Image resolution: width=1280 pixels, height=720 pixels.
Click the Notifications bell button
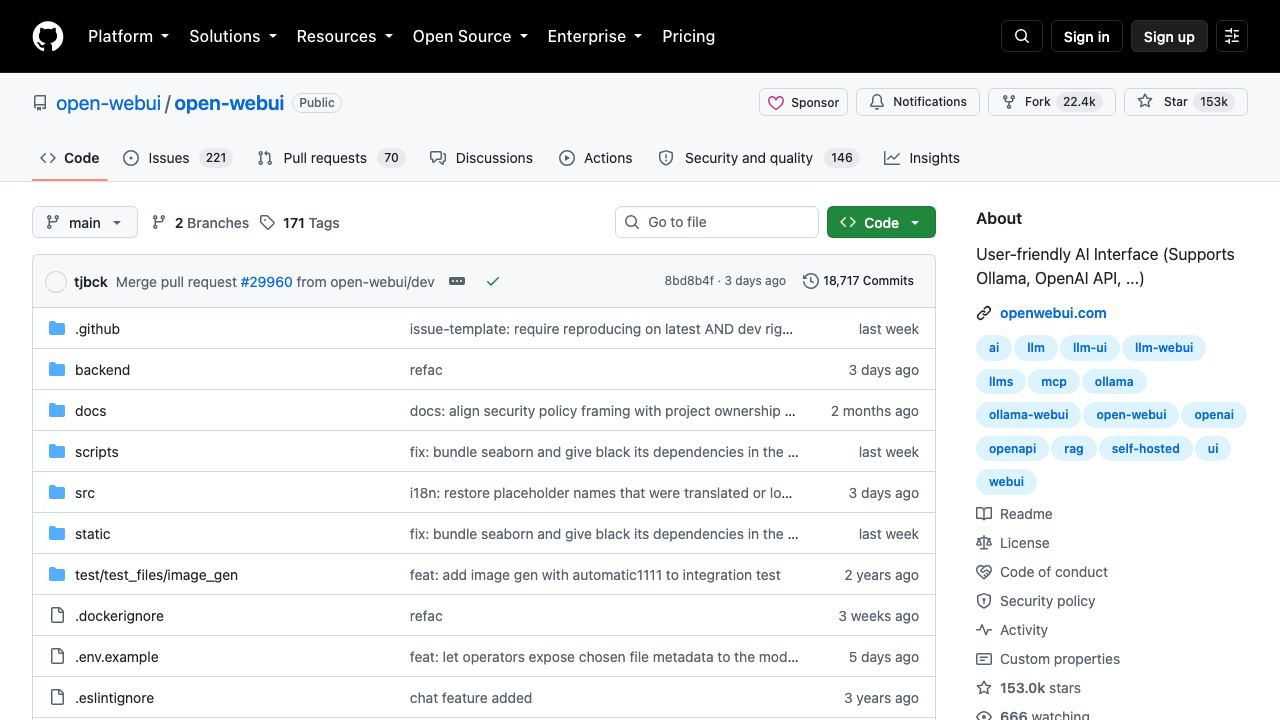click(918, 102)
